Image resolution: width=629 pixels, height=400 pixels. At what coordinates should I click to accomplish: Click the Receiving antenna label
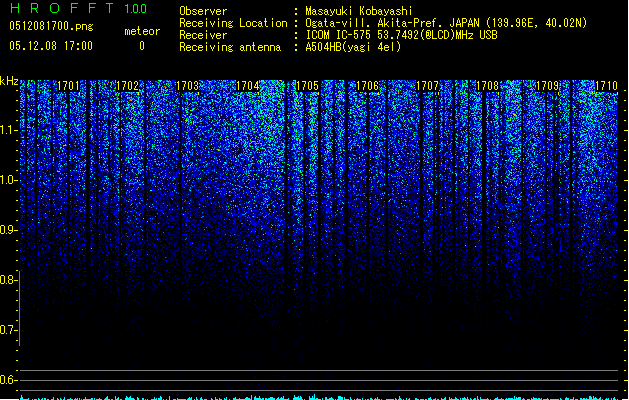(230, 47)
